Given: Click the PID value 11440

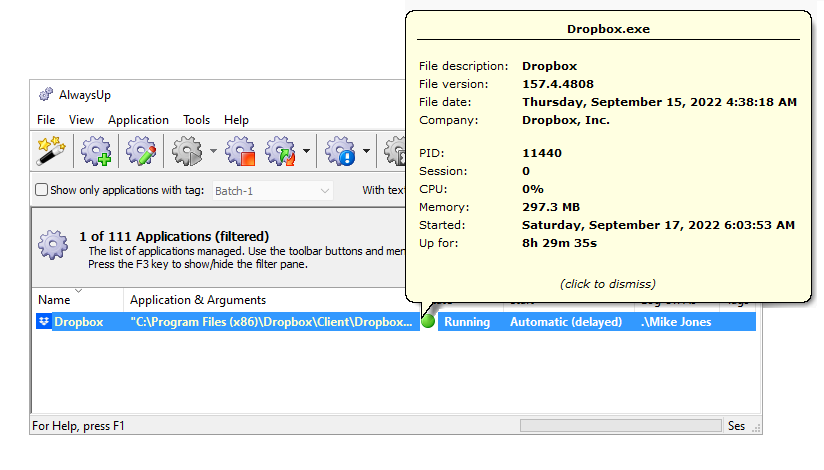Looking at the screenshot, I should tap(542, 153).
